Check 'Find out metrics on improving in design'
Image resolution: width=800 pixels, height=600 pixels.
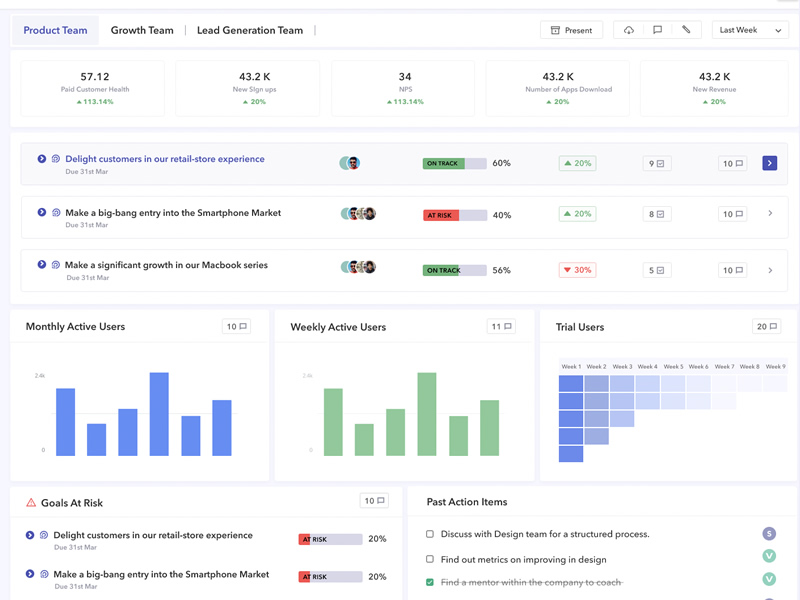[x=430, y=560]
